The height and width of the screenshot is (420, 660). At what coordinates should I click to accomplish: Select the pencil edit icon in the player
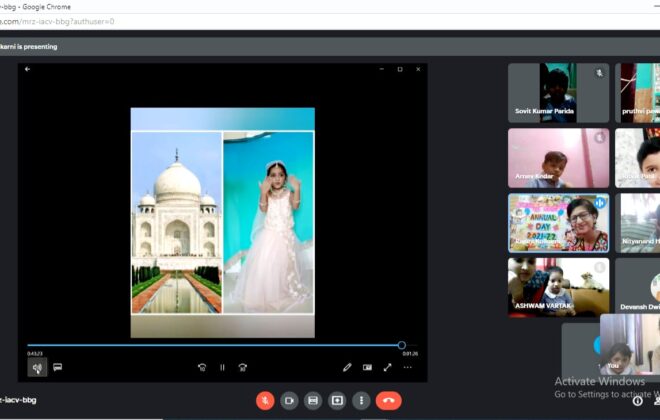[x=347, y=367]
